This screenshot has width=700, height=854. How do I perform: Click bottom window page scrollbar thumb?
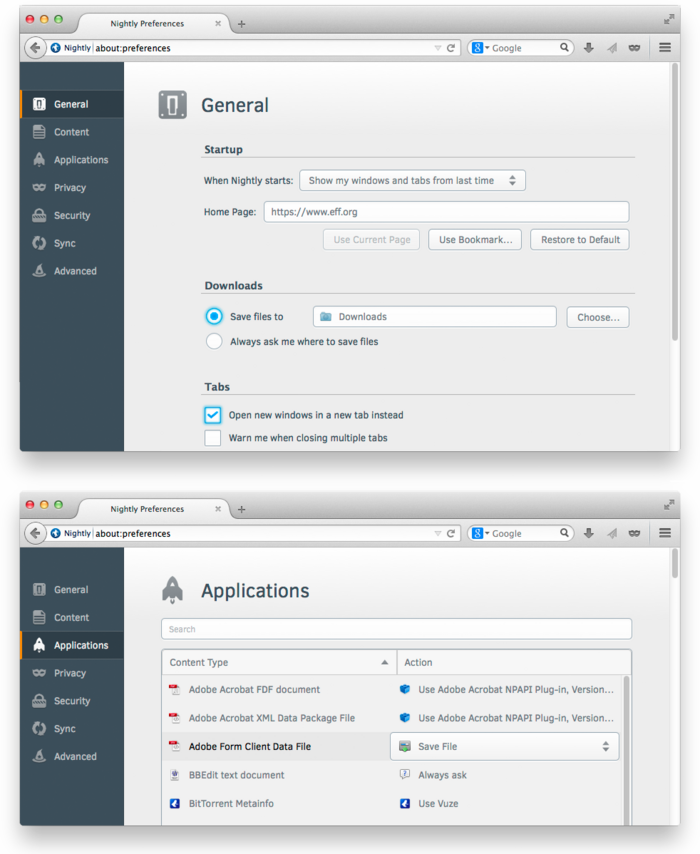[x=675, y=563]
